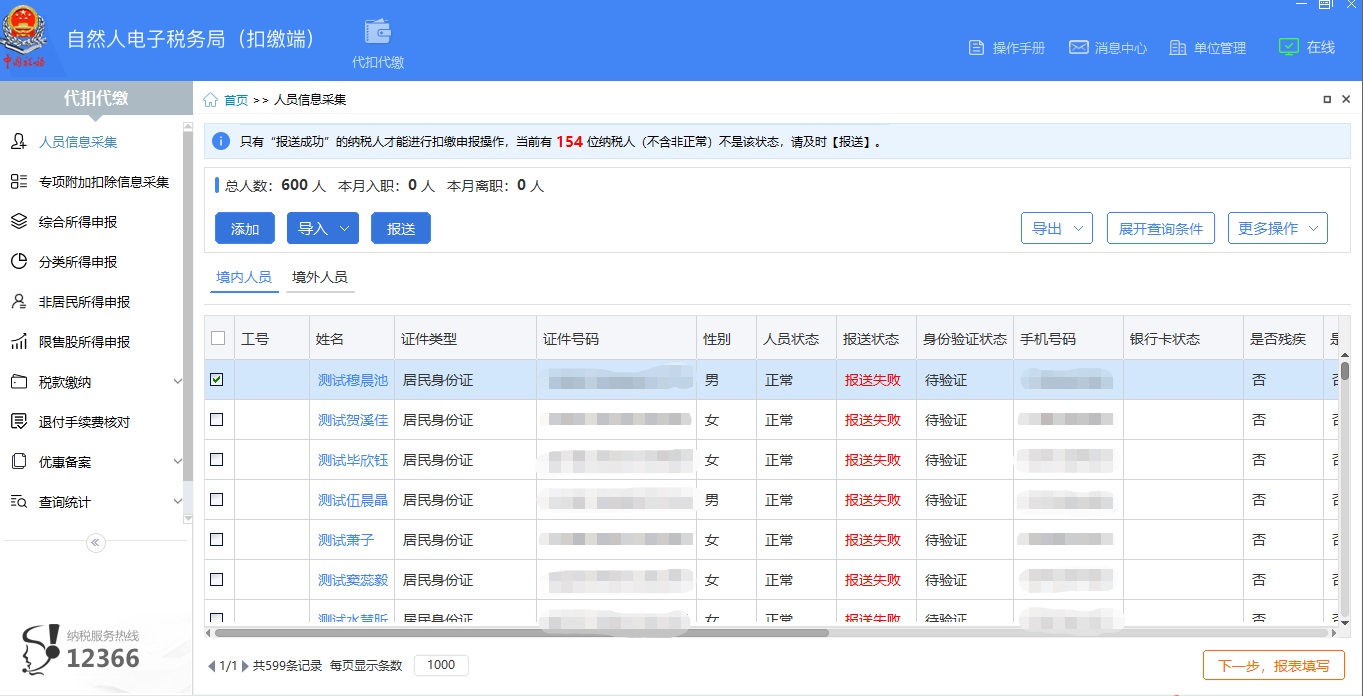Switch to the 境外人员 tab
The height and width of the screenshot is (696, 1363).
click(x=320, y=277)
